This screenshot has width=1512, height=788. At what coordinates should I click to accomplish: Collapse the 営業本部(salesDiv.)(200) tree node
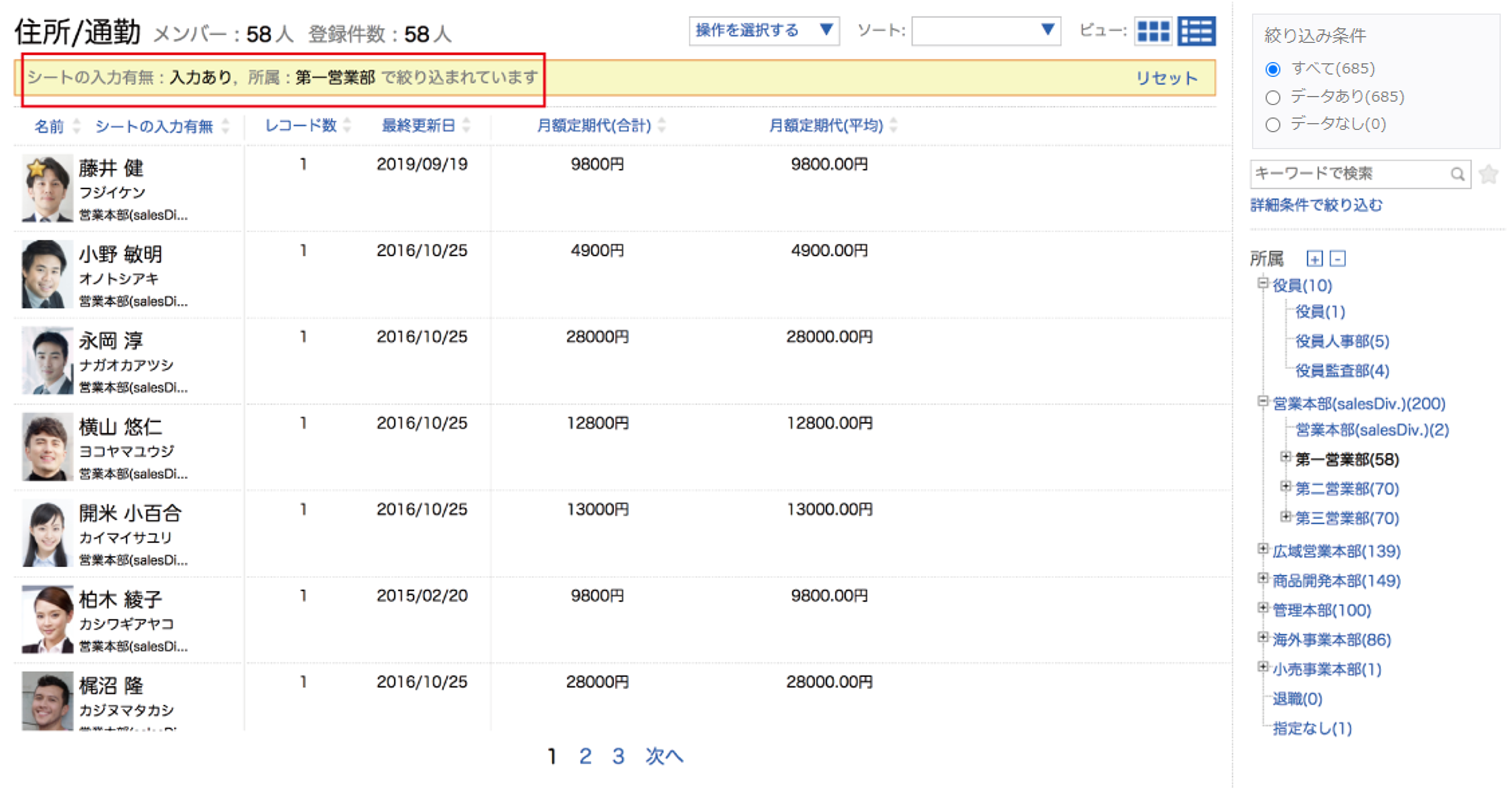coord(1262,402)
